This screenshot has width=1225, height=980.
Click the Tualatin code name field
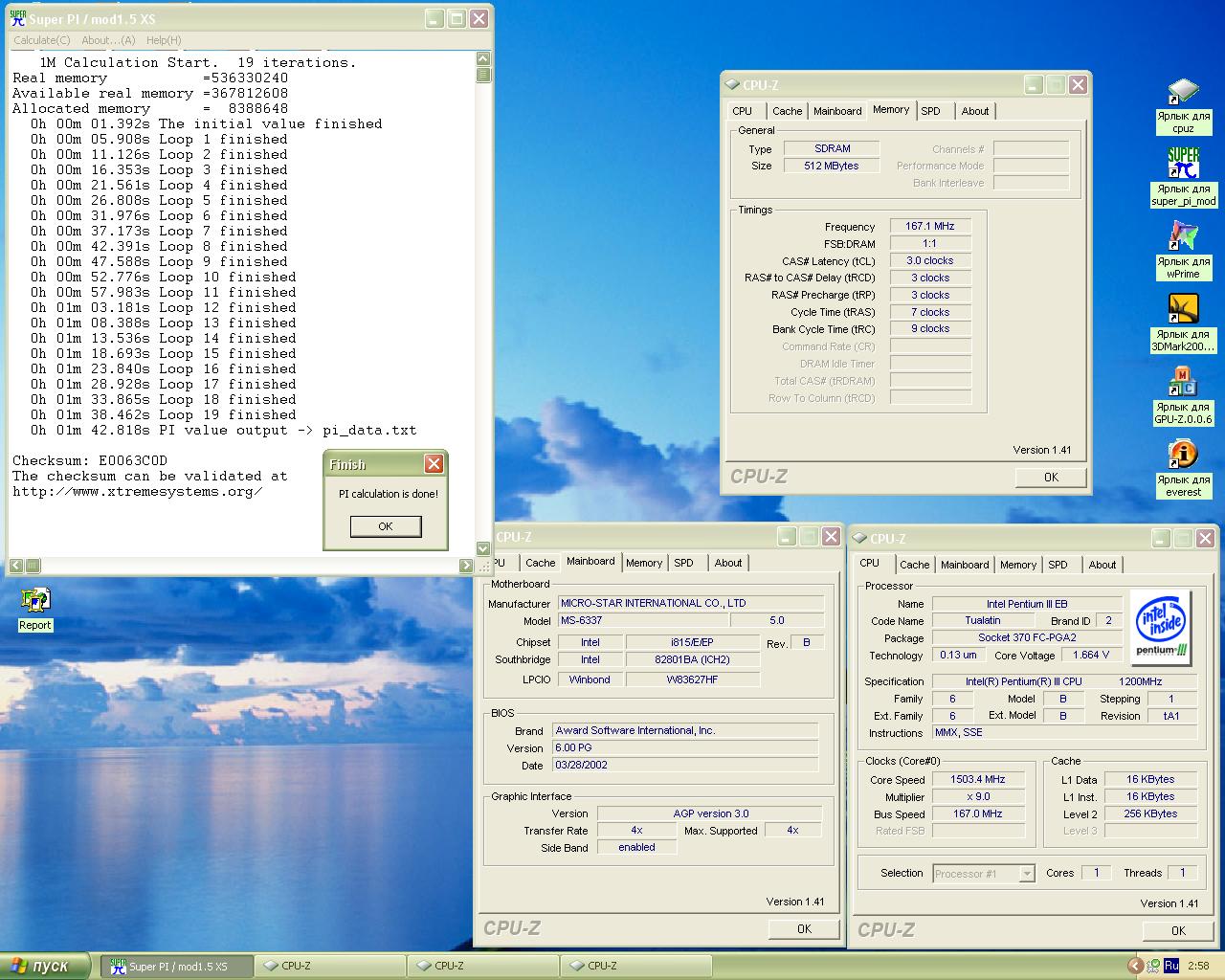983,621
